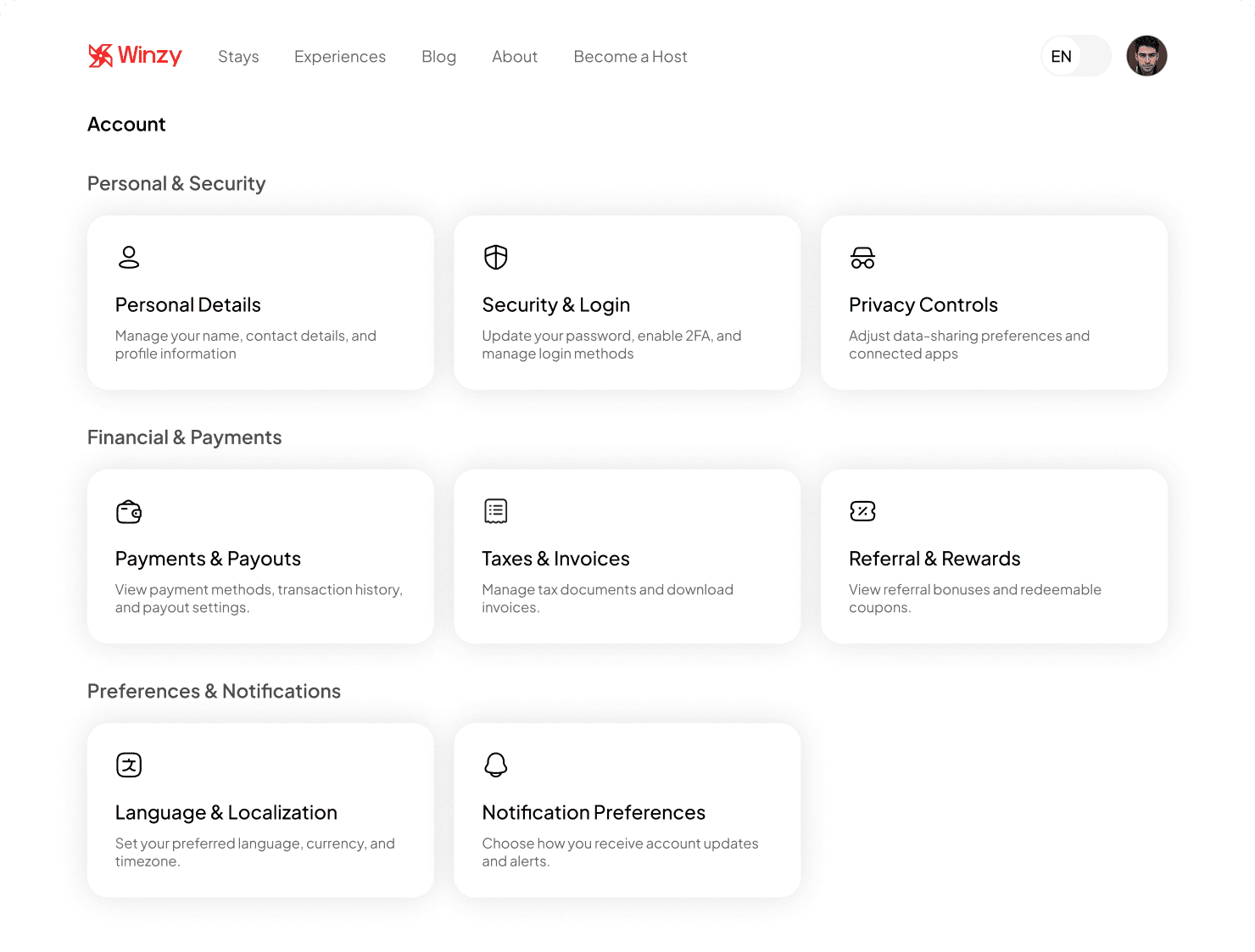This screenshot has height=952, width=1255.
Task: Click the Referral & Rewards coupon icon
Action: tap(863, 511)
